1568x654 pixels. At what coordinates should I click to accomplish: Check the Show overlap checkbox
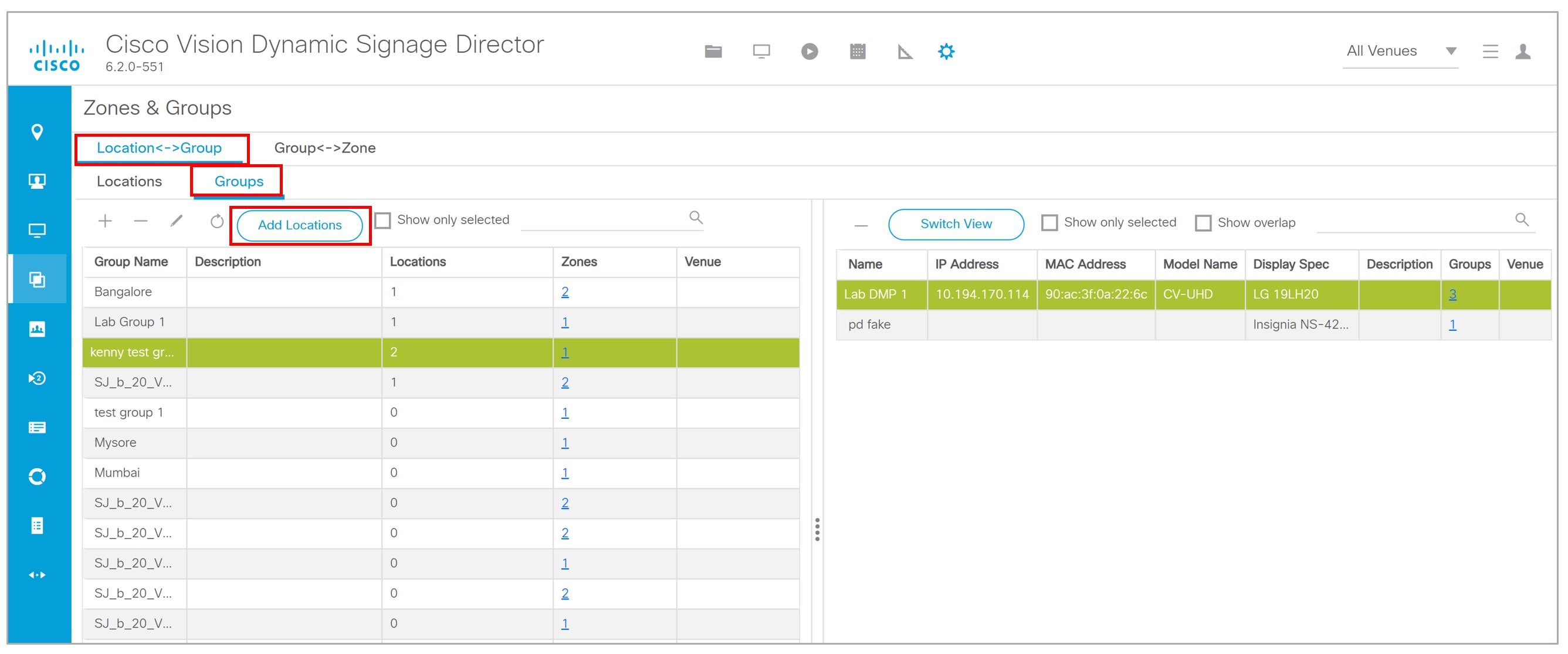(x=1203, y=223)
